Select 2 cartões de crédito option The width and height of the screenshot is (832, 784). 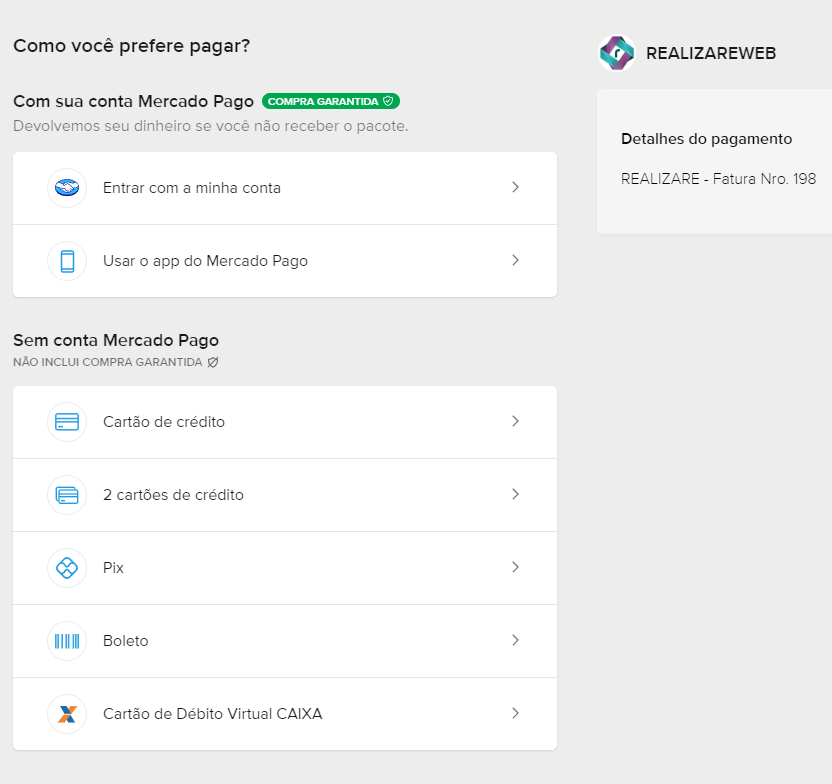[285, 495]
